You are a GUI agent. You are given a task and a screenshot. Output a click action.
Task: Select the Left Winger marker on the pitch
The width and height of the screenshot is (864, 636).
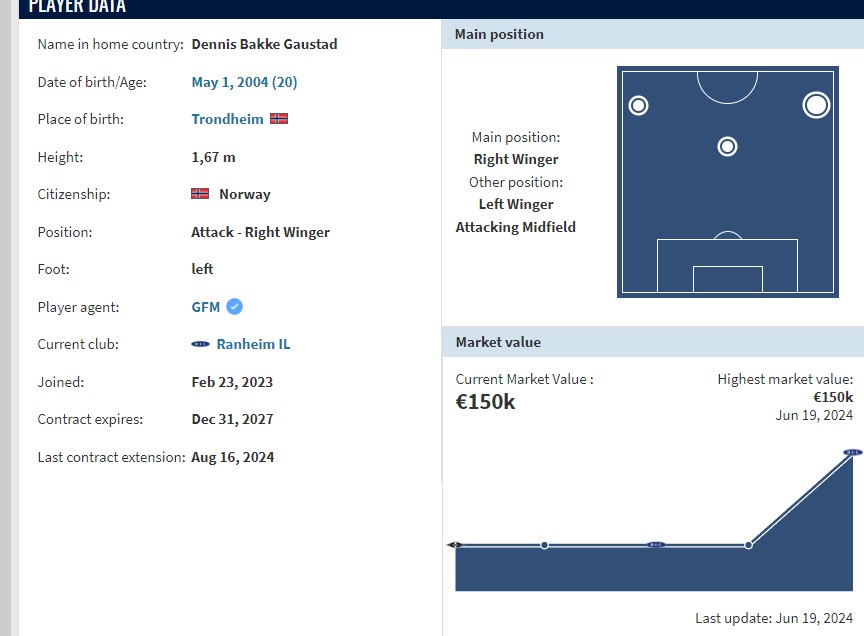tap(638, 105)
